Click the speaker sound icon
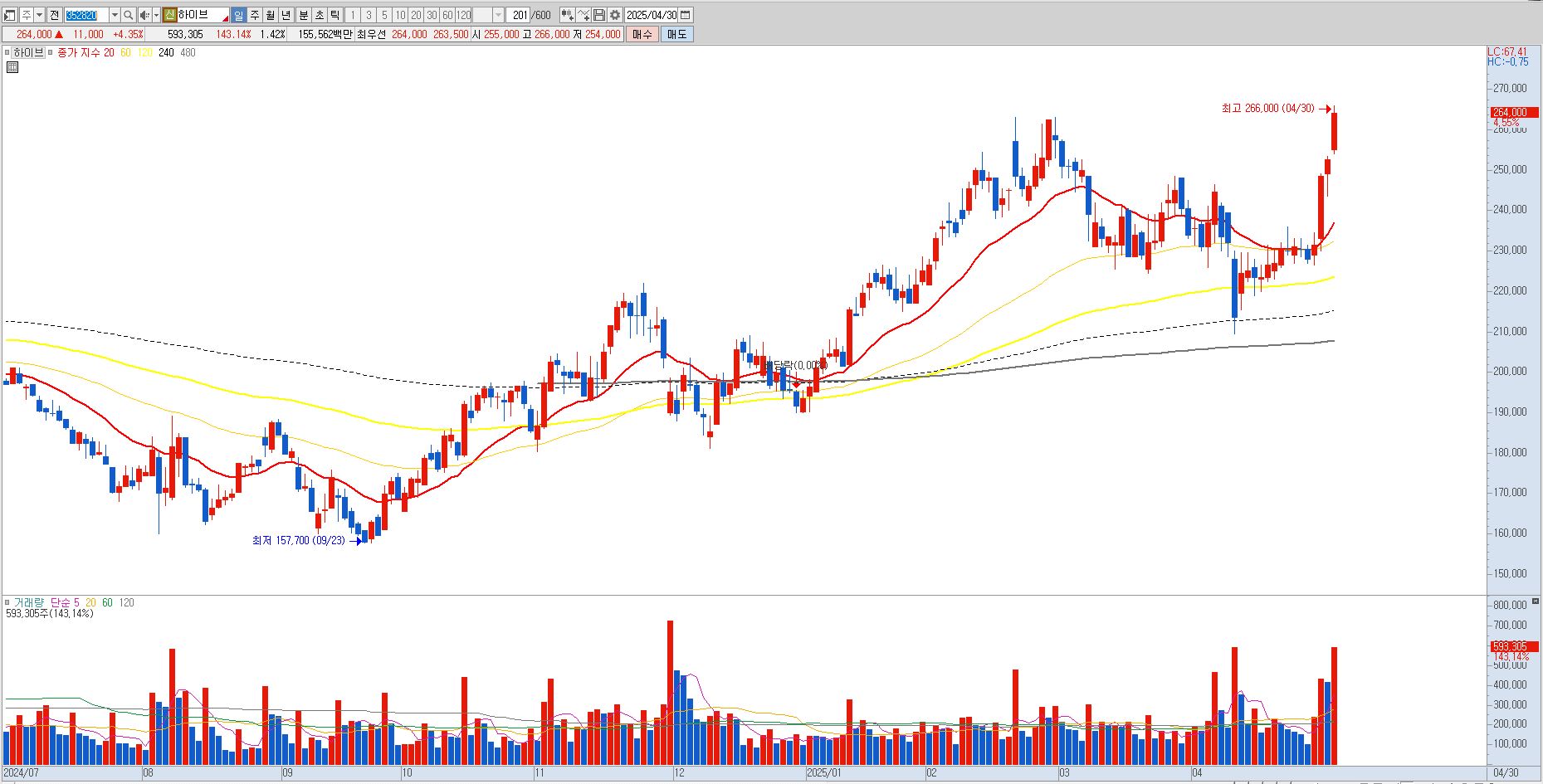Screen dimensions: 1543x784 144,15
